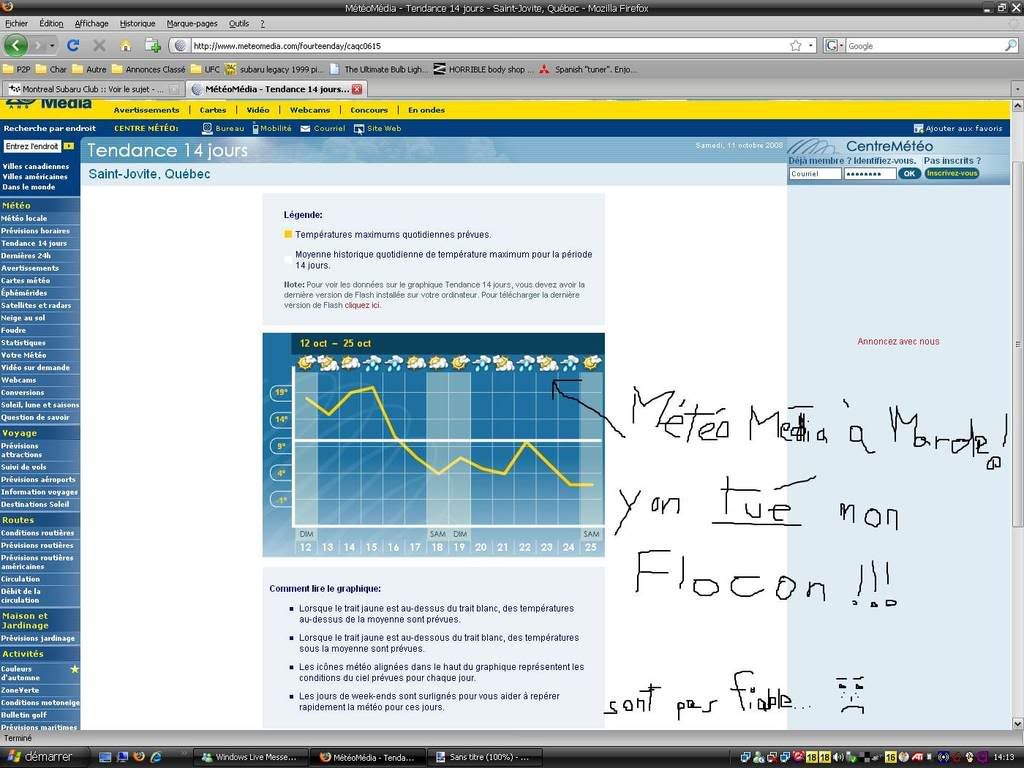Viewport: 1024px width, 768px height.
Task: Open the Autre bookmarks folder
Action: coord(89,69)
